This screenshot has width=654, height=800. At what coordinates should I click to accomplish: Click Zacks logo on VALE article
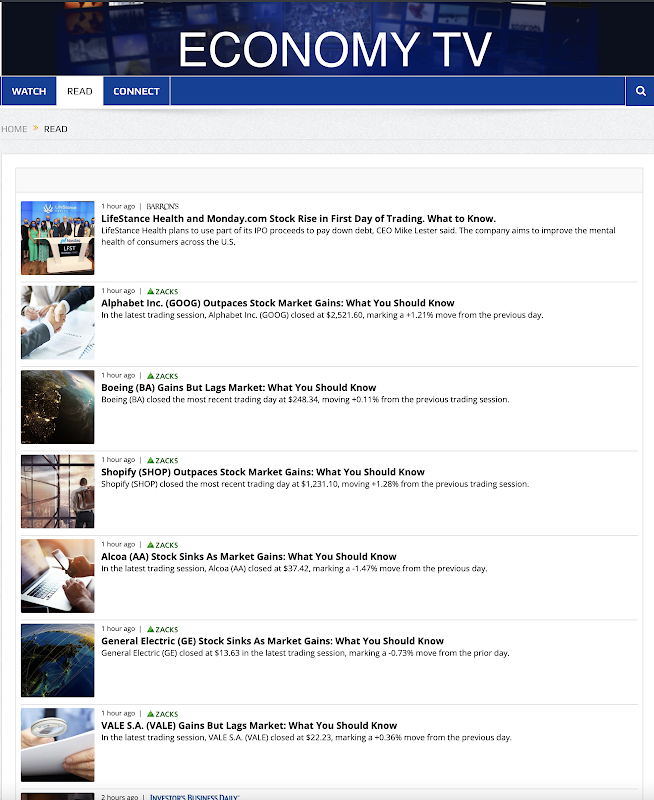pos(162,714)
